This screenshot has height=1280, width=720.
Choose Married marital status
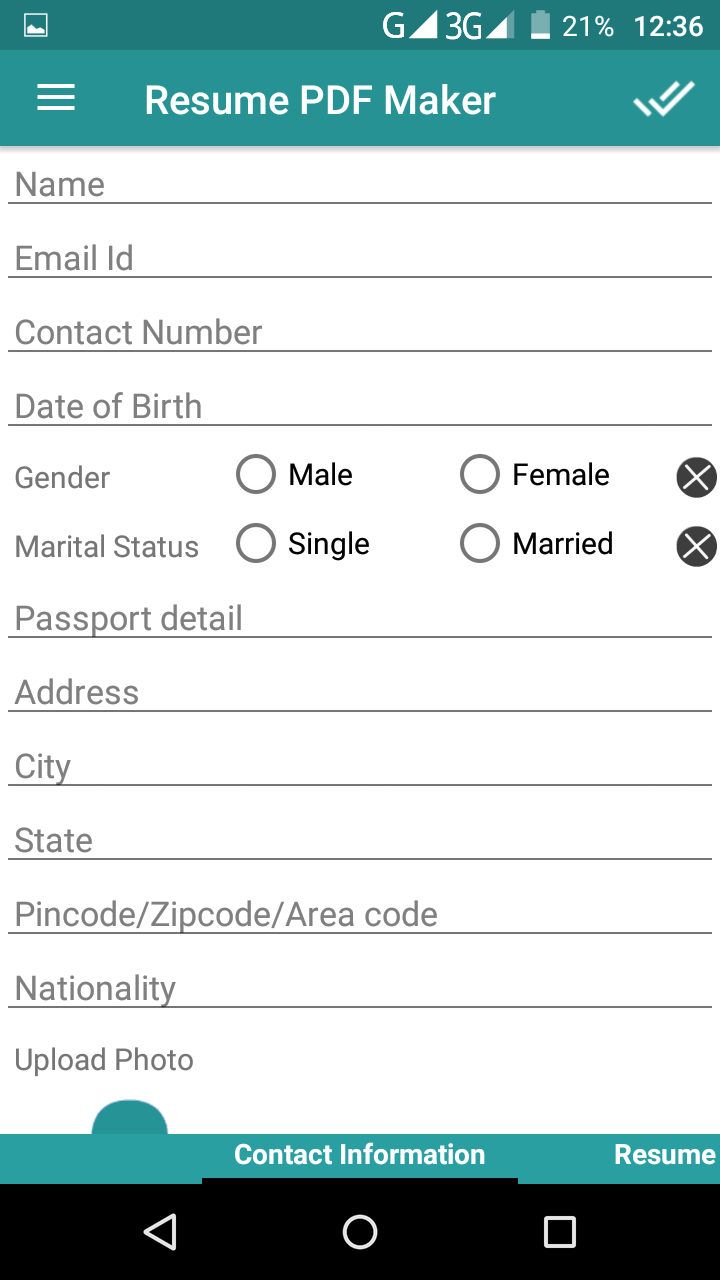[480, 544]
